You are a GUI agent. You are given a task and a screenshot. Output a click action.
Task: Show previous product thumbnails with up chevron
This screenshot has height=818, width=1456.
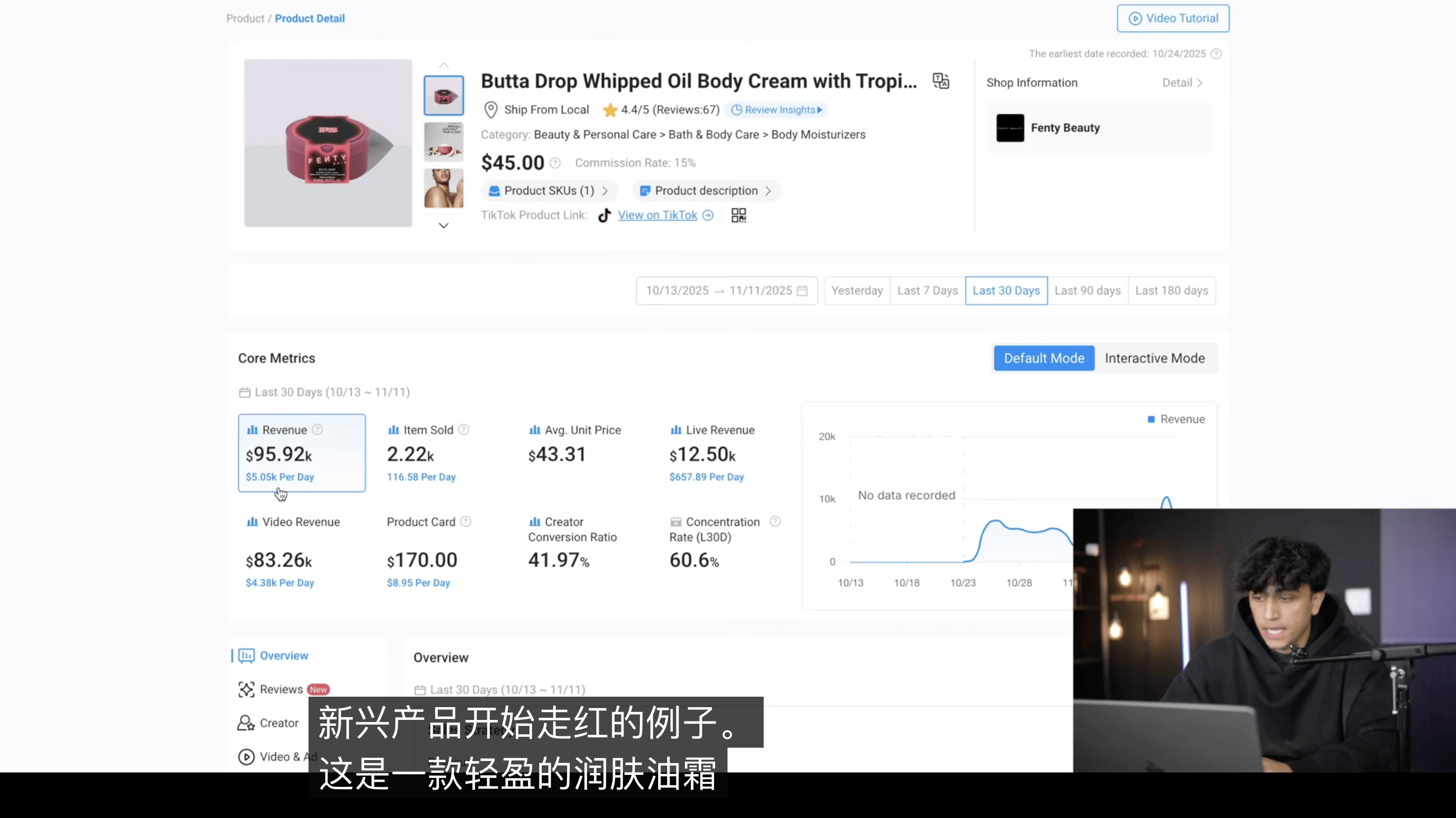coord(444,65)
